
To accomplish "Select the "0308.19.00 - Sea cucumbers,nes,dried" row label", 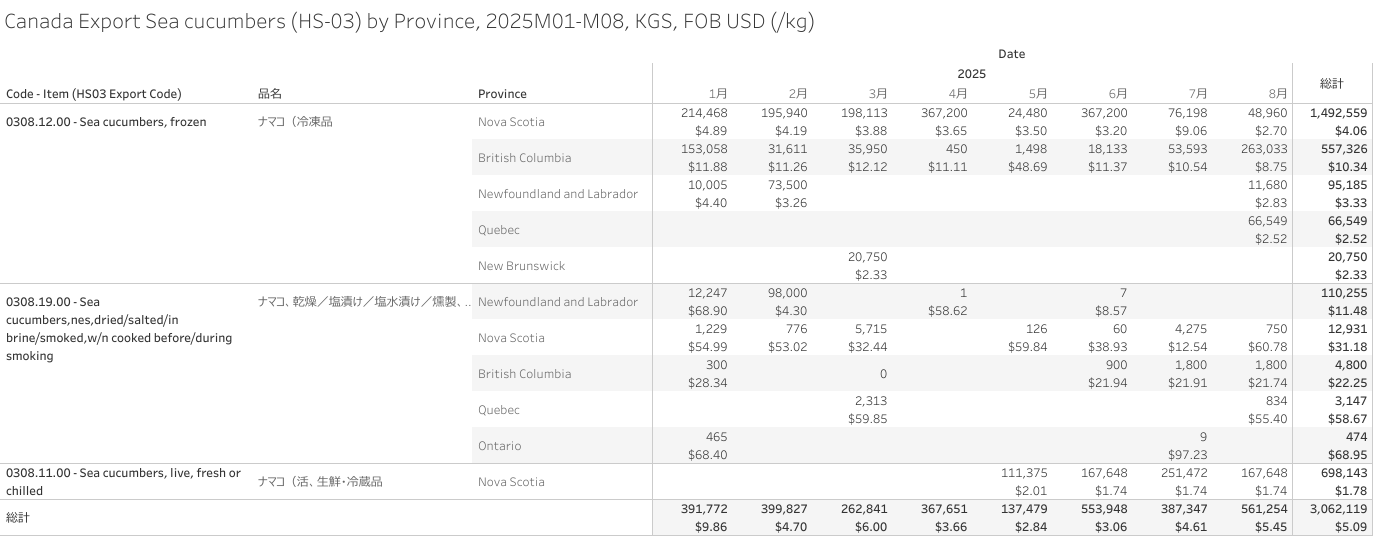I will (x=118, y=328).
